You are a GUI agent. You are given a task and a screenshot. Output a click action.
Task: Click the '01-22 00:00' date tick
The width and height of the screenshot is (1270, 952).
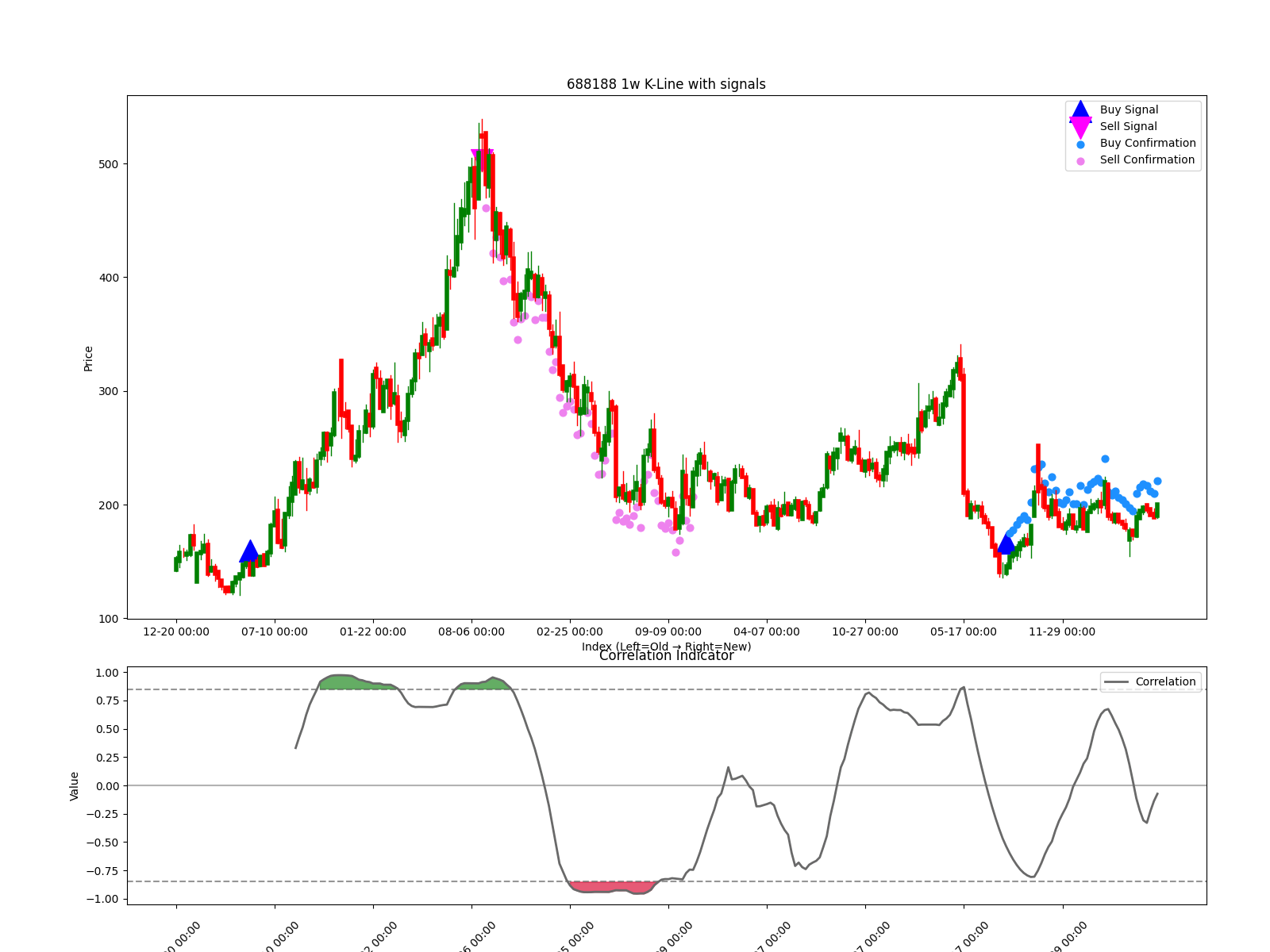click(x=373, y=631)
